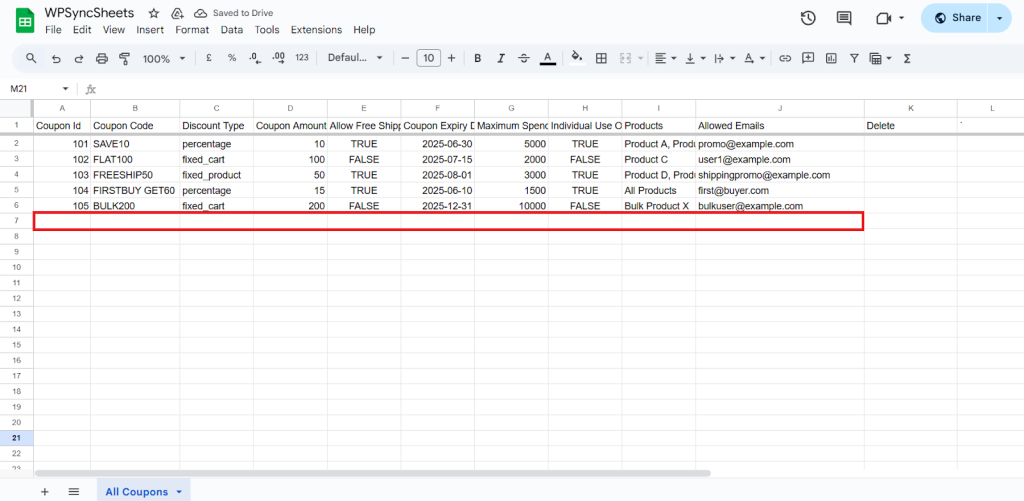Image resolution: width=1024 pixels, height=501 pixels.
Task: Open the File menu
Action: pos(53,29)
